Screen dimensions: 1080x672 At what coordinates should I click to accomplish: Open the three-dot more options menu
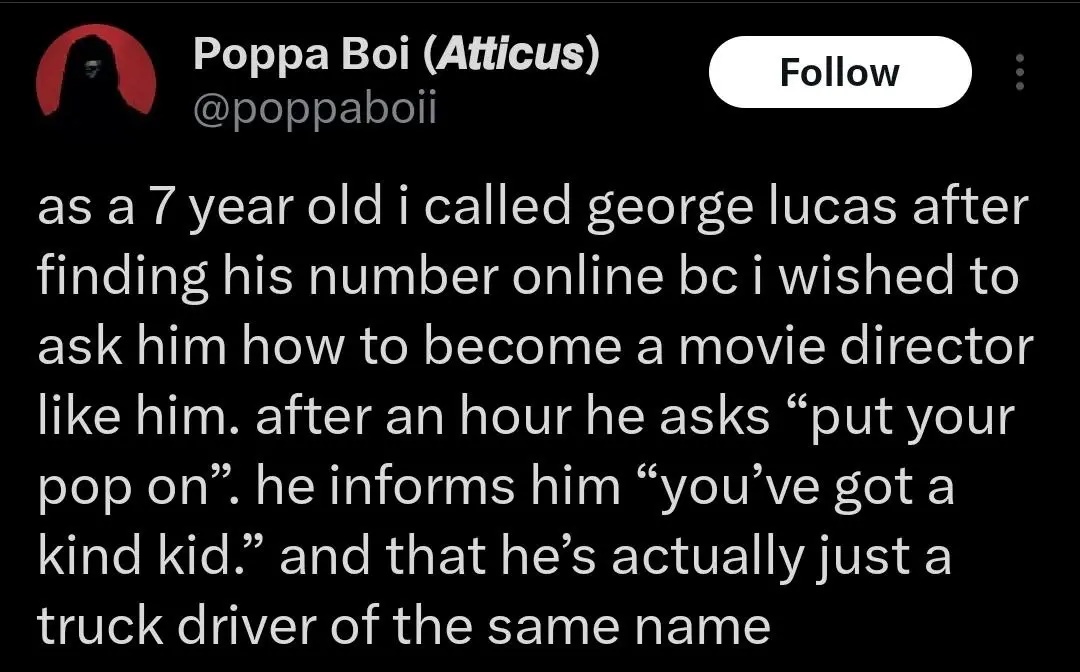[1019, 72]
